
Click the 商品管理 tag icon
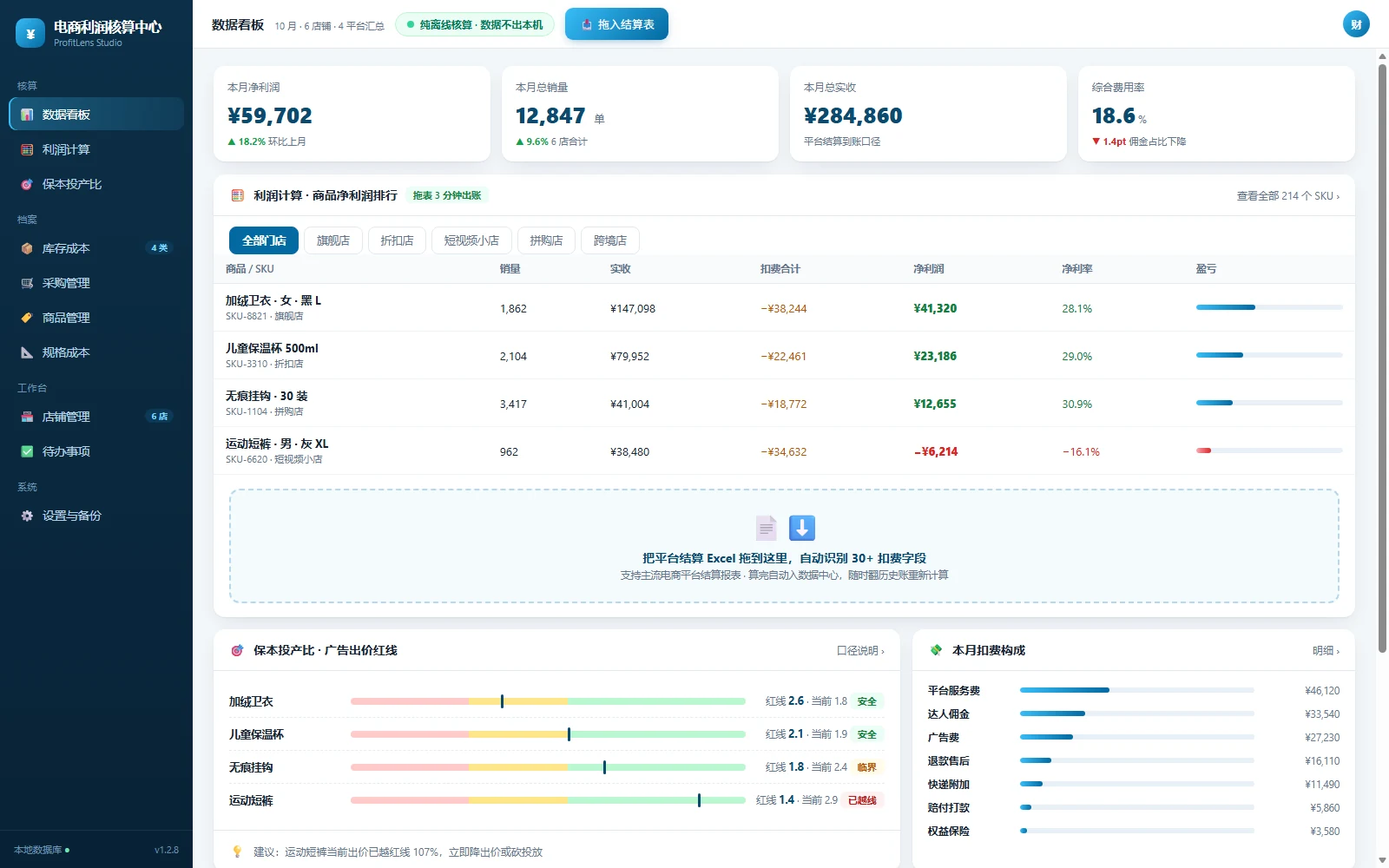27,318
